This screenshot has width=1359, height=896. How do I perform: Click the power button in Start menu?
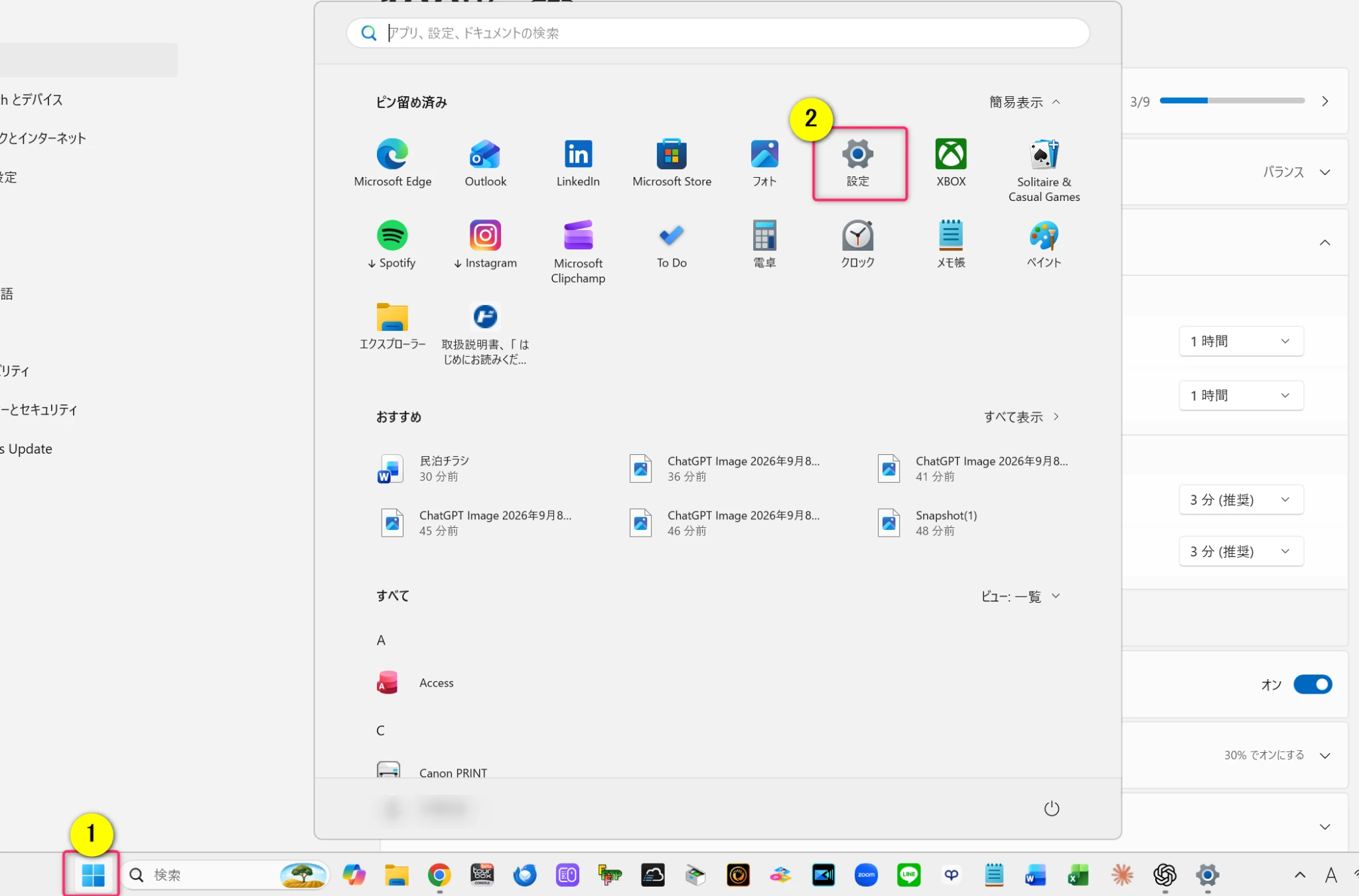1052,808
